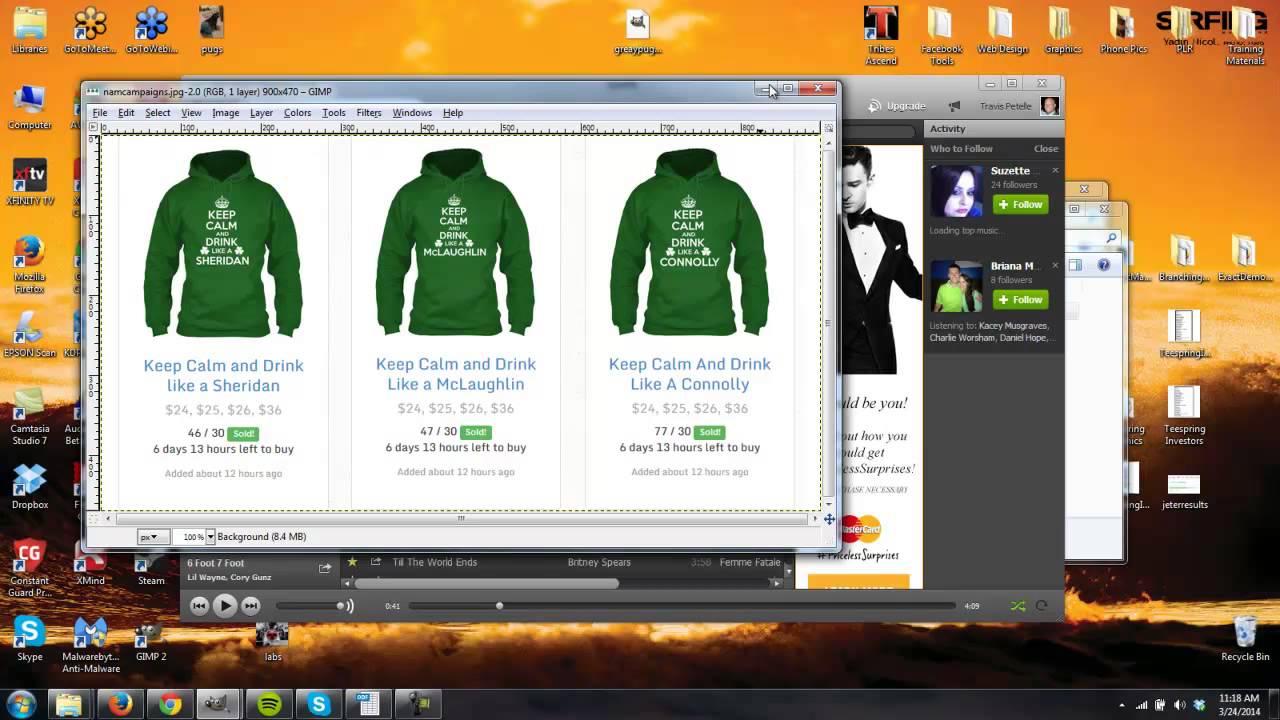The height and width of the screenshot is (720, 1280).
Task: Star the Till The World Ends track
Action: point(352,562)
